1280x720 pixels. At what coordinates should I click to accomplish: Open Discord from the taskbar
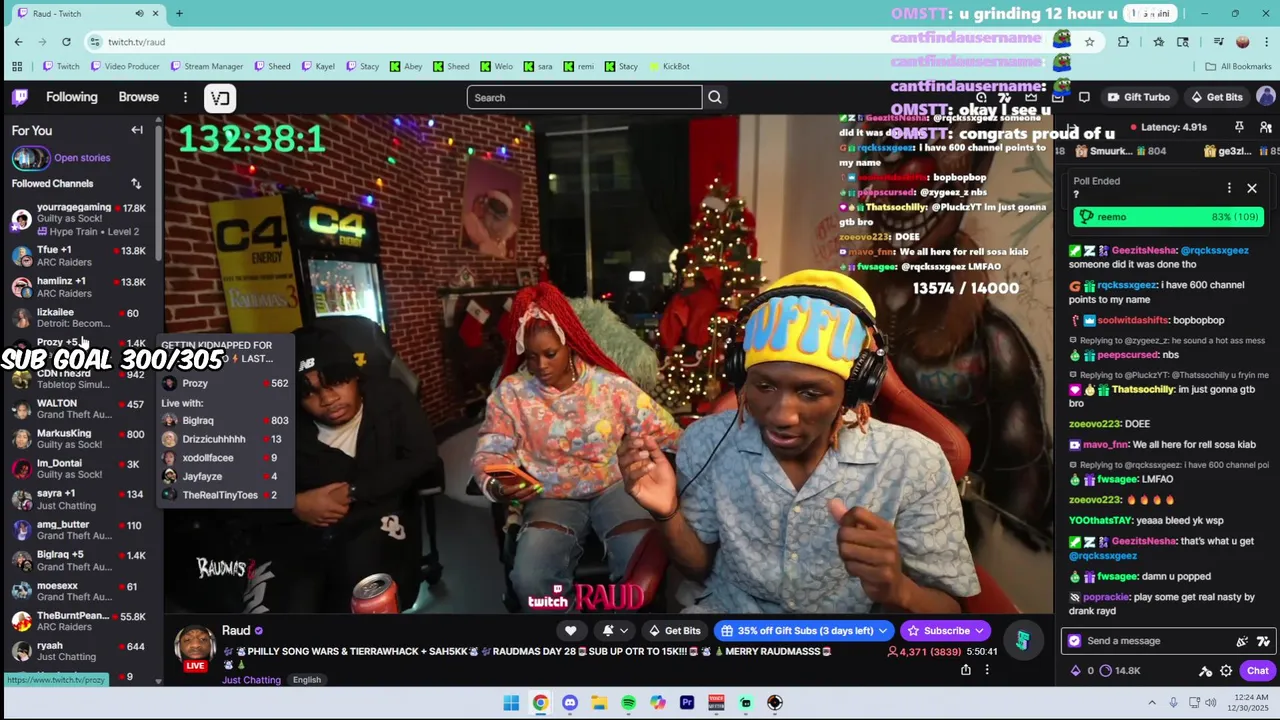point(570,703)
